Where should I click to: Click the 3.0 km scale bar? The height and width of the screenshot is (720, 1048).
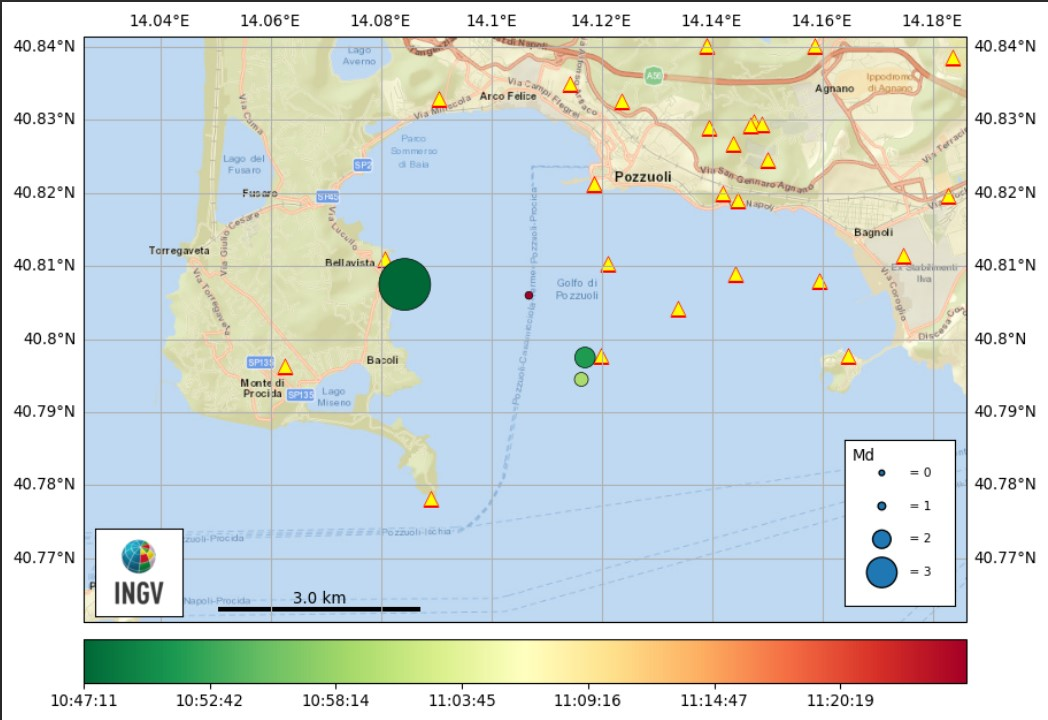319,607
